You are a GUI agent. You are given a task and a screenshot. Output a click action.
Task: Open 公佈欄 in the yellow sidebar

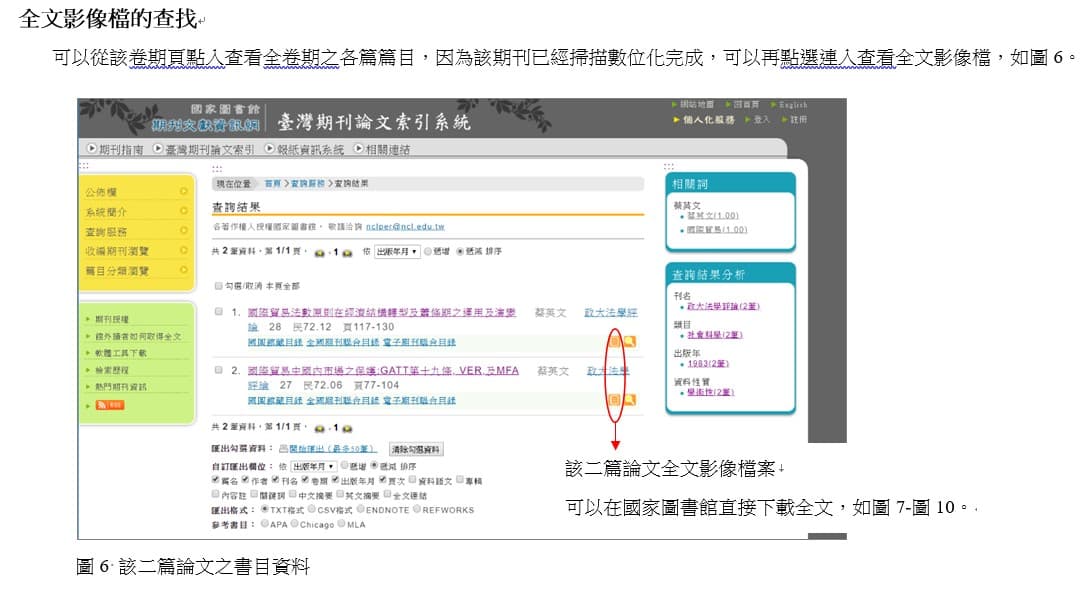(x=101, y=191)
